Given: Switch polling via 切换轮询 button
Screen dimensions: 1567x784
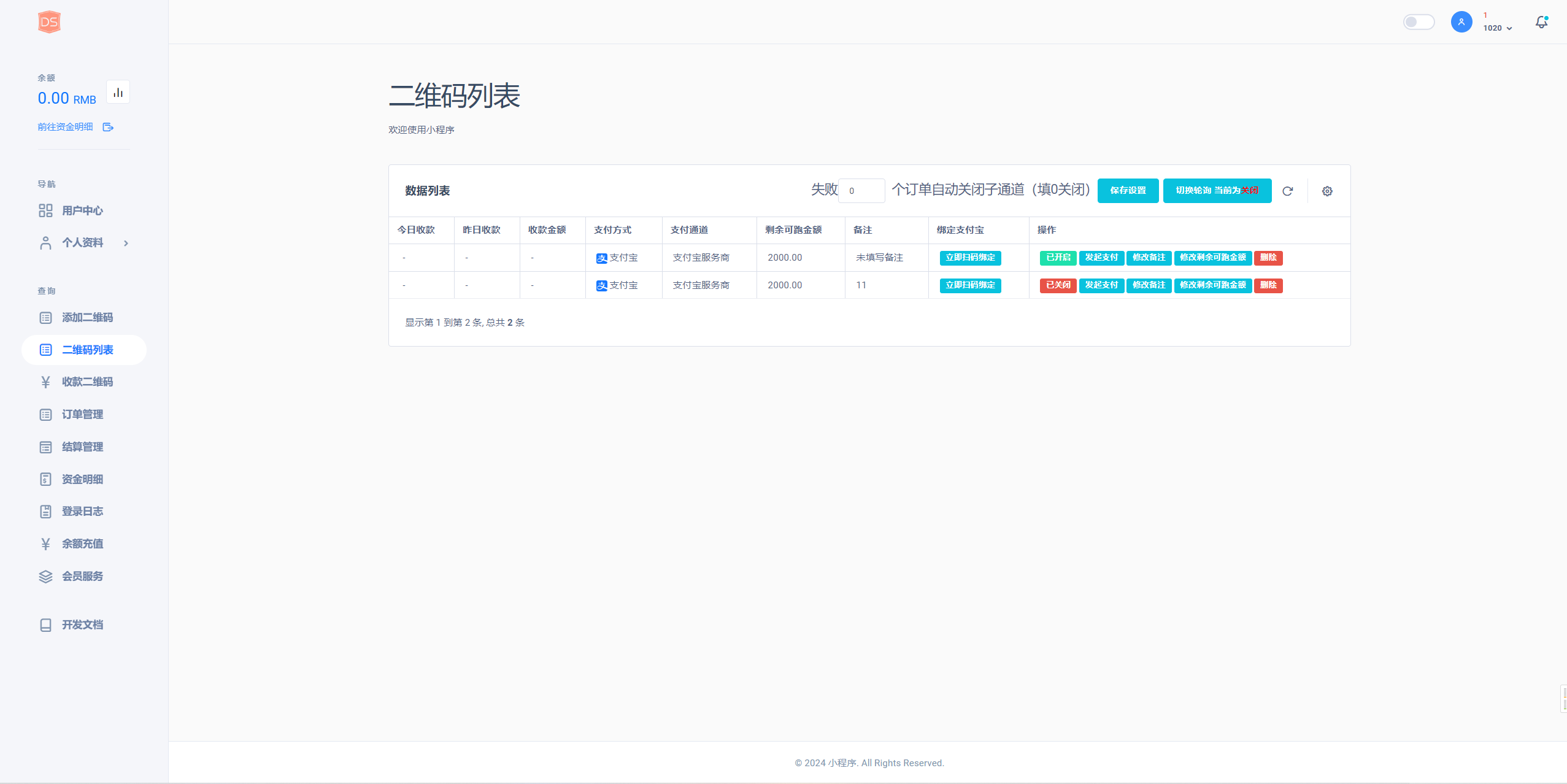Looking at the screenshot, I should click(1217, 191).
